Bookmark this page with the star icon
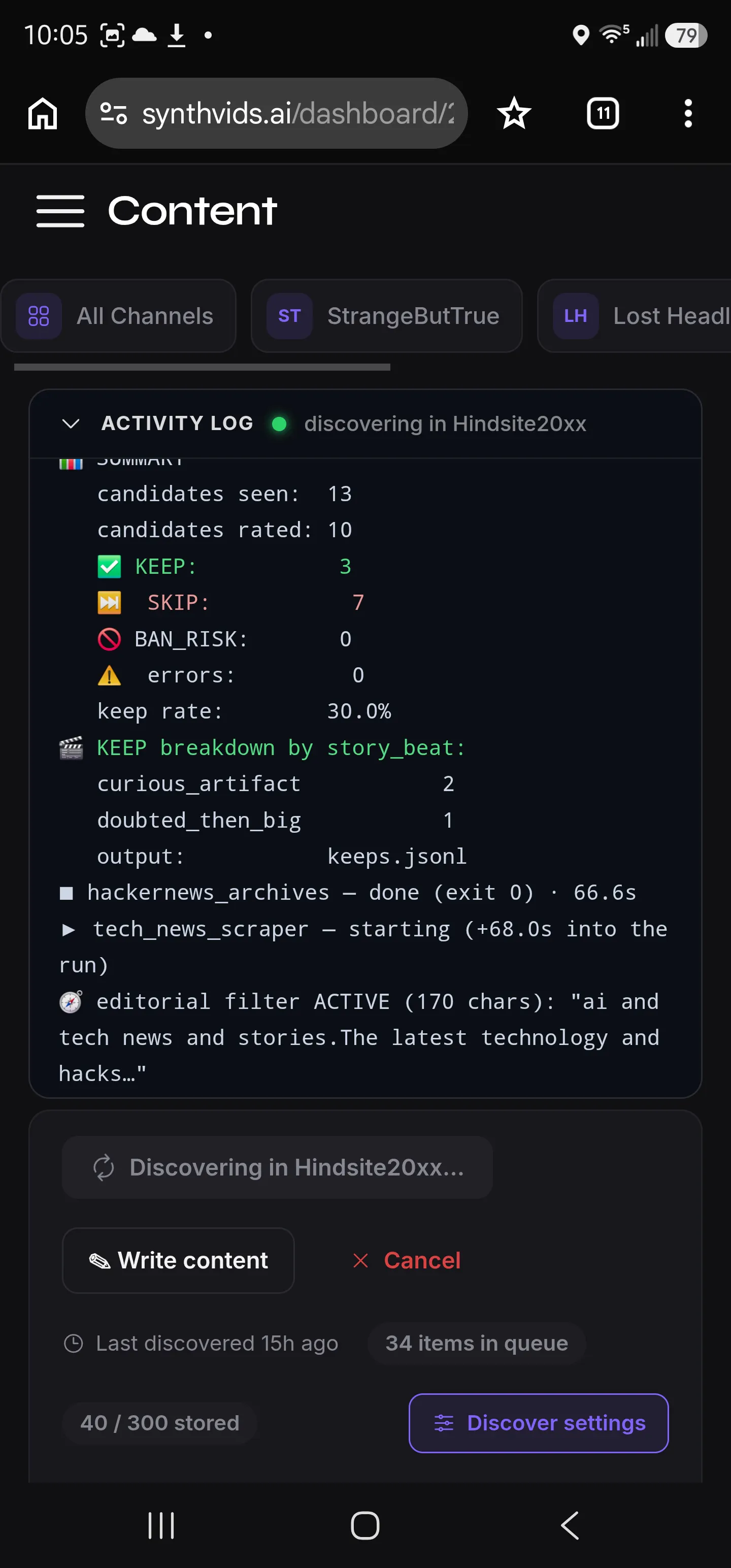Viewport: 731px width, 1568px height. pyautogui.click(x=514, y=113)
